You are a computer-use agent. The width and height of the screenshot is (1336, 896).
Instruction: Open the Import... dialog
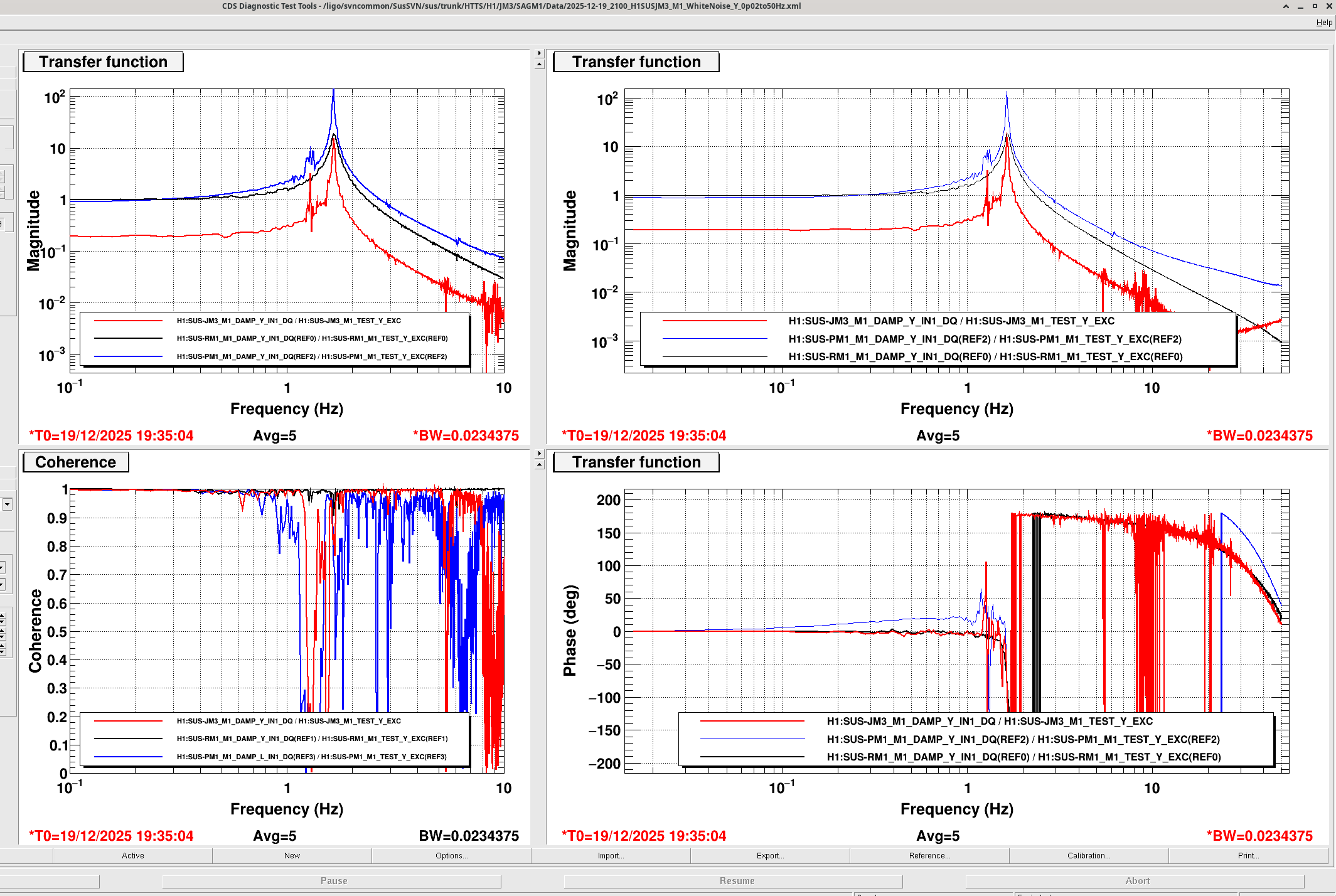tap(611, 856)
